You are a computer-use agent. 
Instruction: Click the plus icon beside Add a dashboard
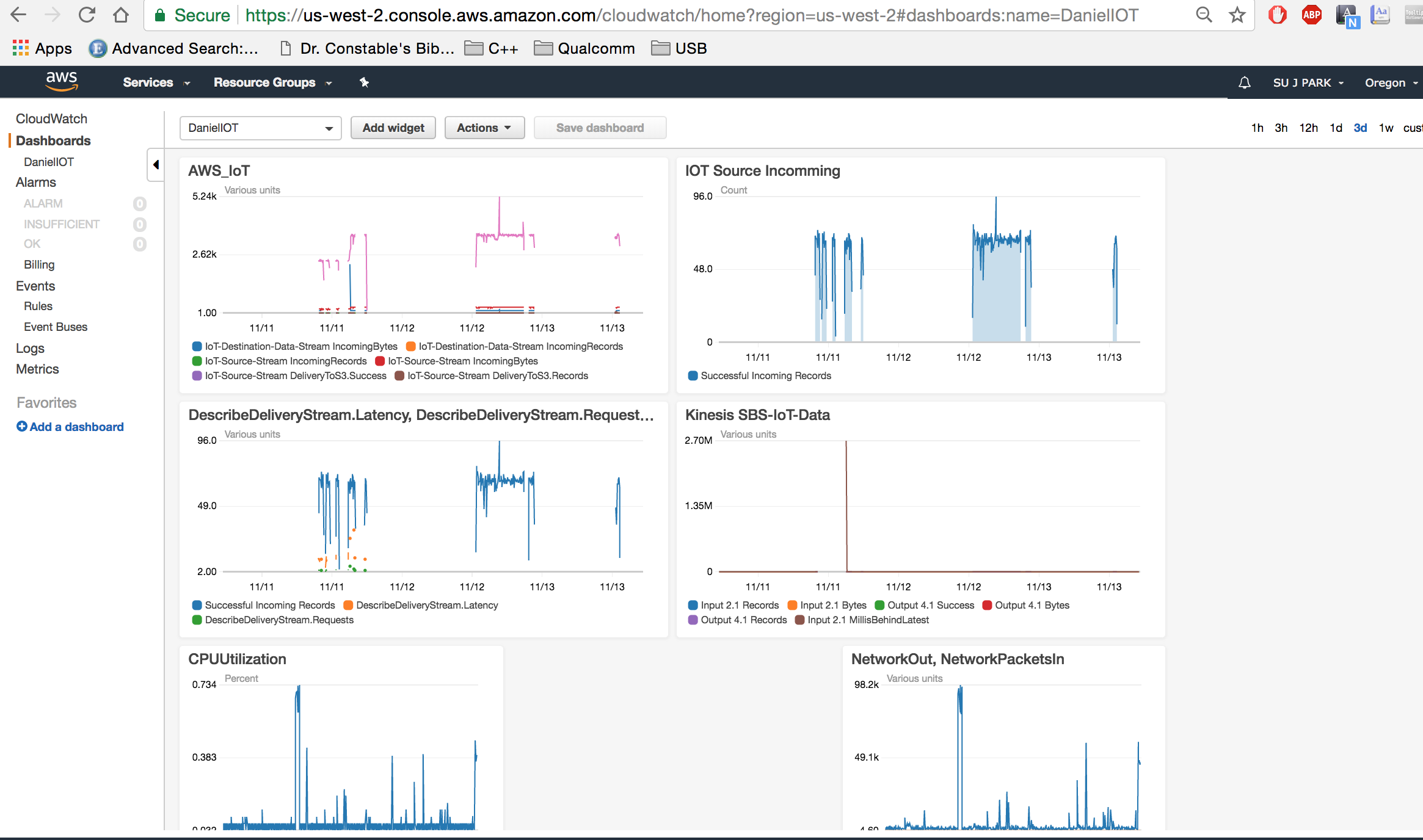click(x=21, y=427)
